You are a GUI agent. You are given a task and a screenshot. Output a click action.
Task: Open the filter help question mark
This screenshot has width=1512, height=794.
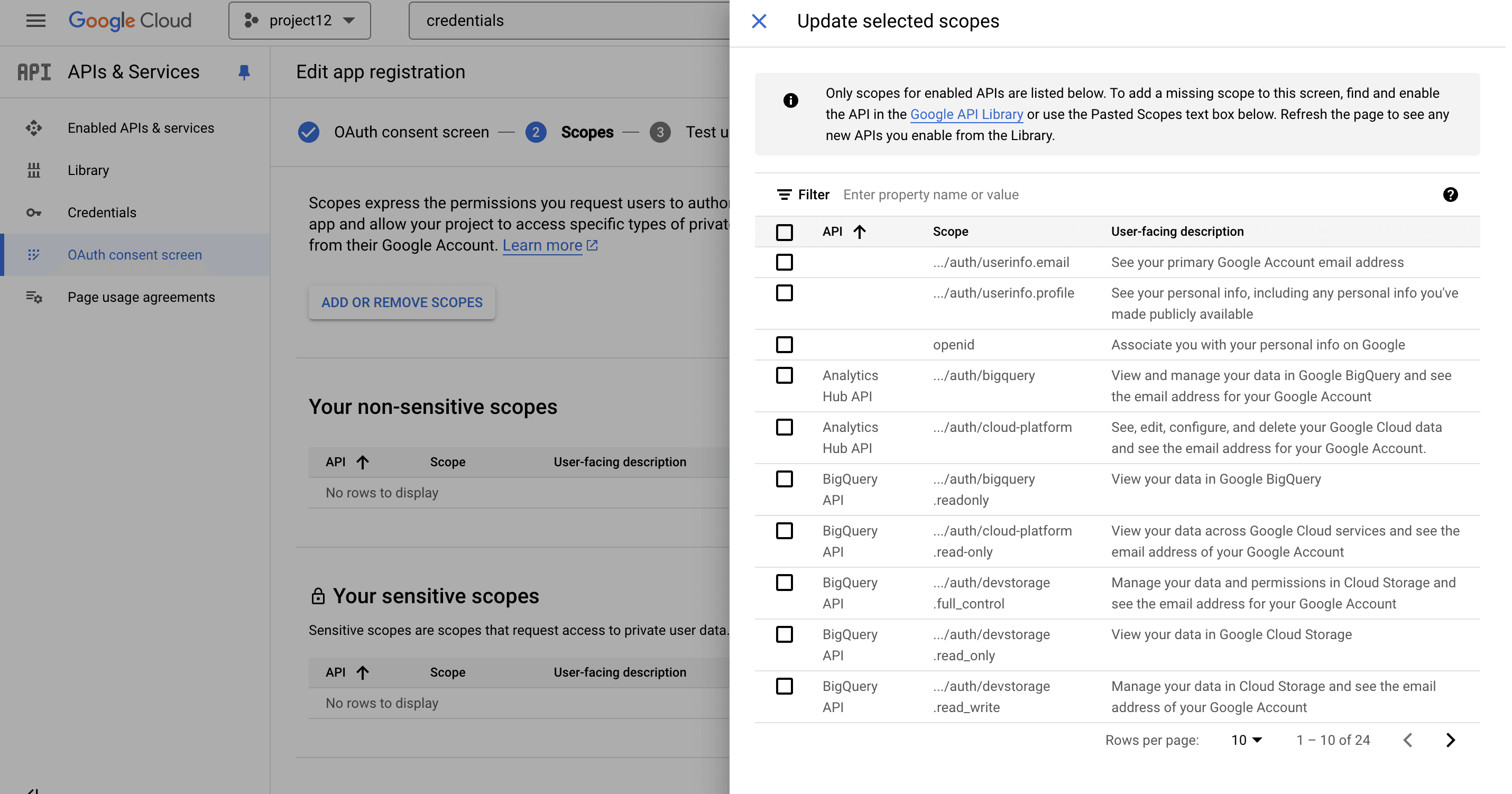tap(1450, 195)
